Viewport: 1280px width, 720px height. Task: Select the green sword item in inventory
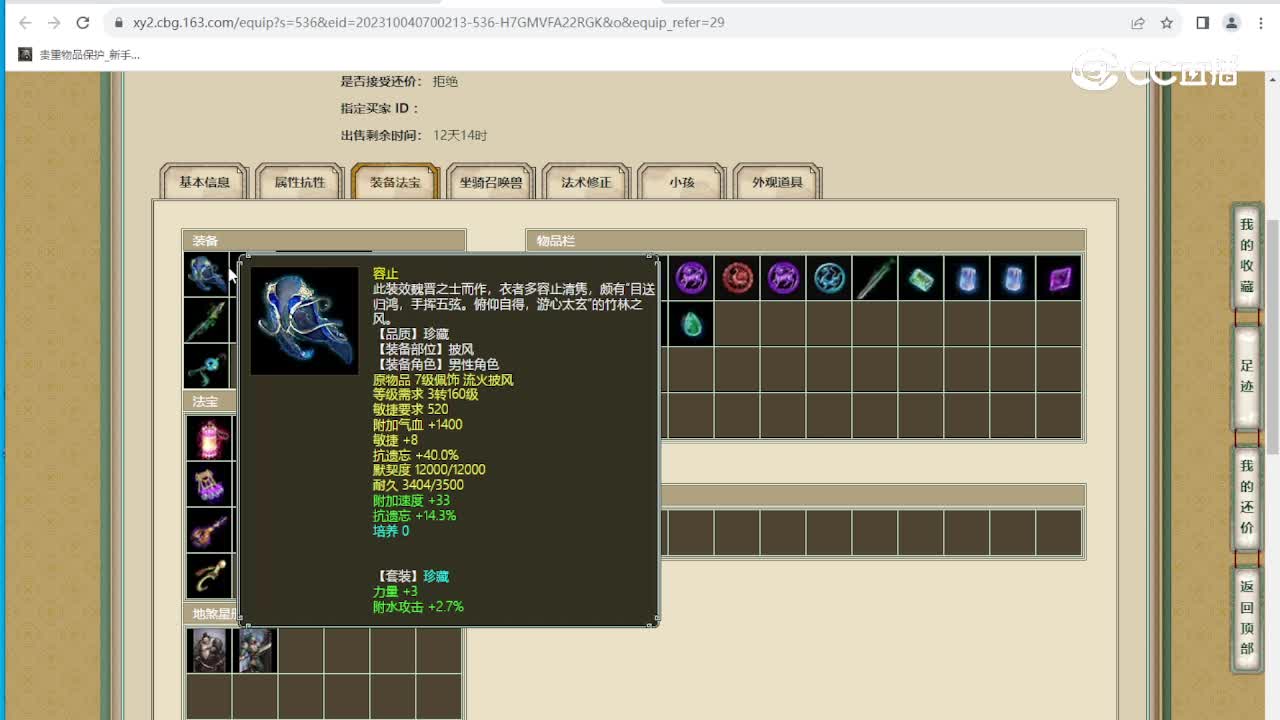tap(875, 278)
